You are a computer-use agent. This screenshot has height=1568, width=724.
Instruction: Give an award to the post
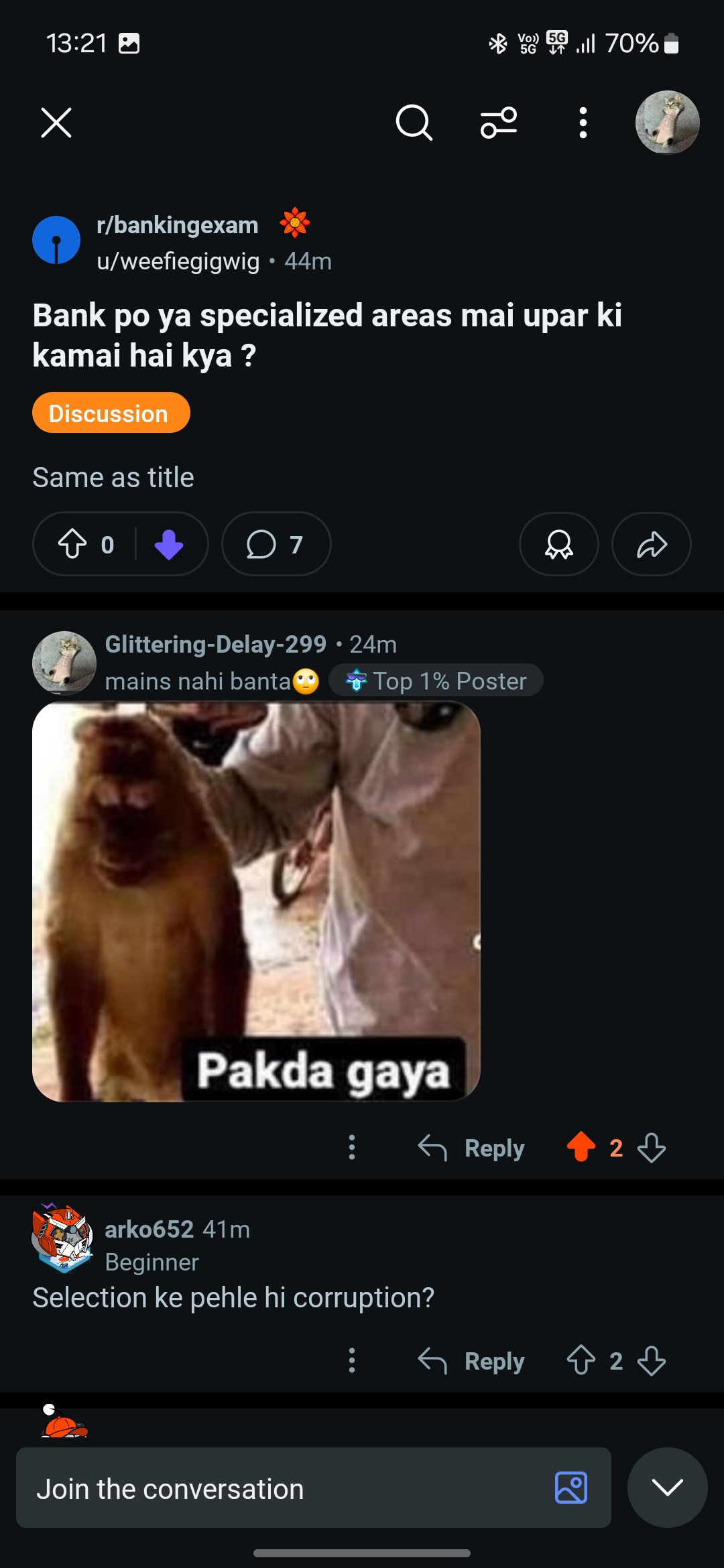click(x=558, y=544)
